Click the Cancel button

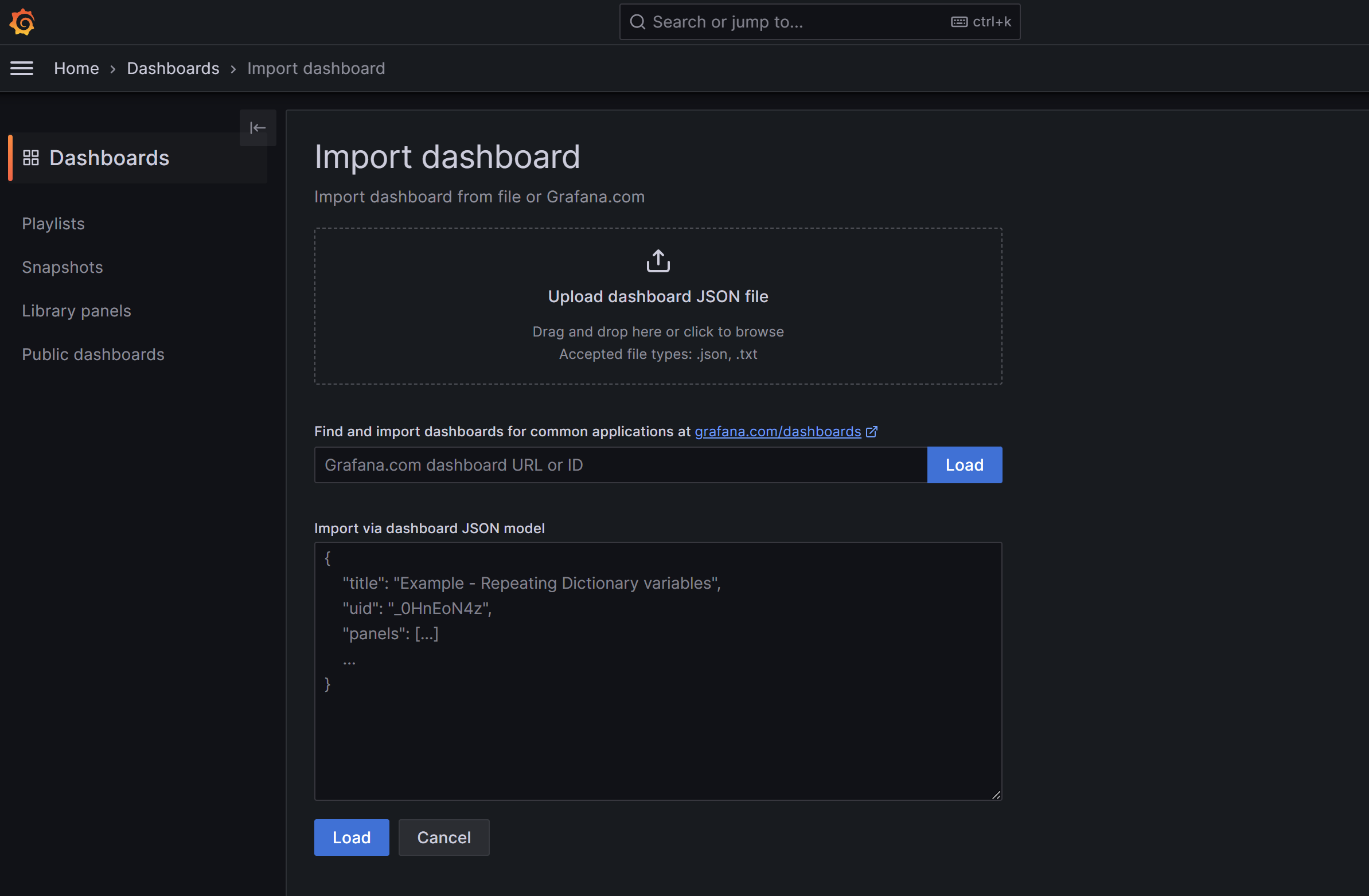tap(443, 838)
